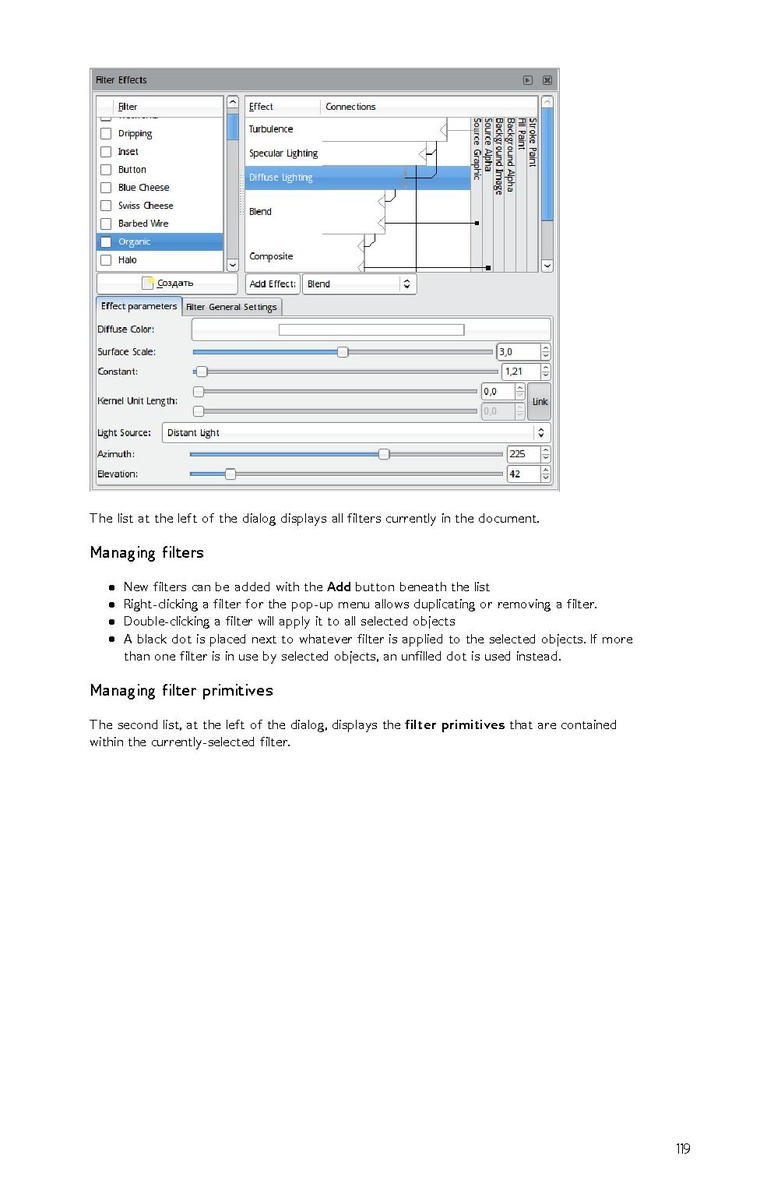Click scroll-down arrow of effects list

(x=547, y=266)
